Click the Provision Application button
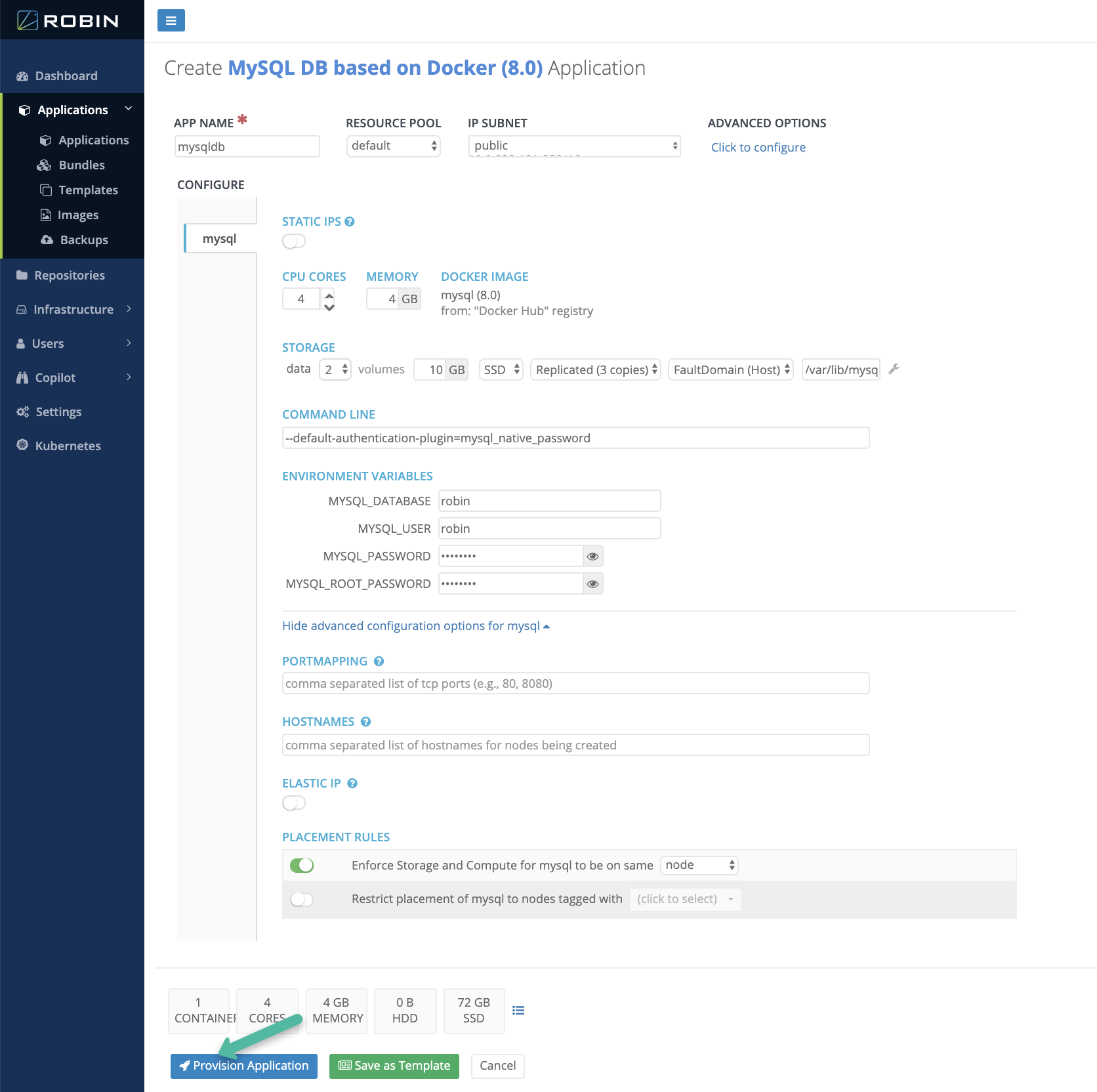The image size is (1097, 1092). pos(244,1066)
